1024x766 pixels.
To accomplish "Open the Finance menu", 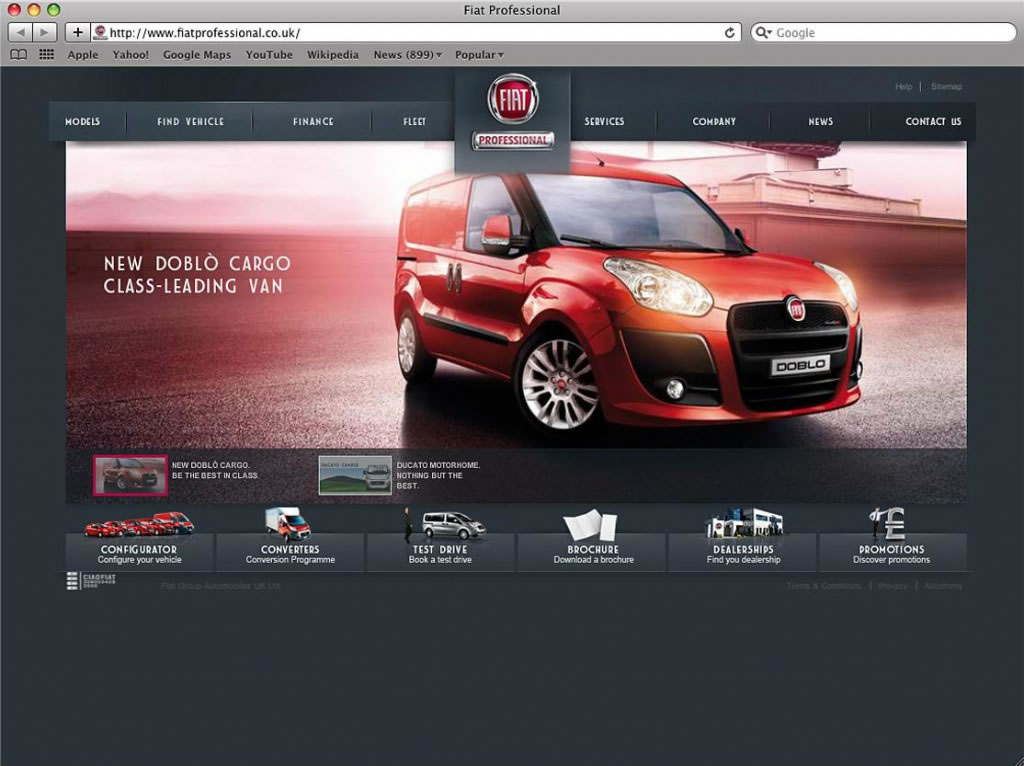I will coord(313,121).
